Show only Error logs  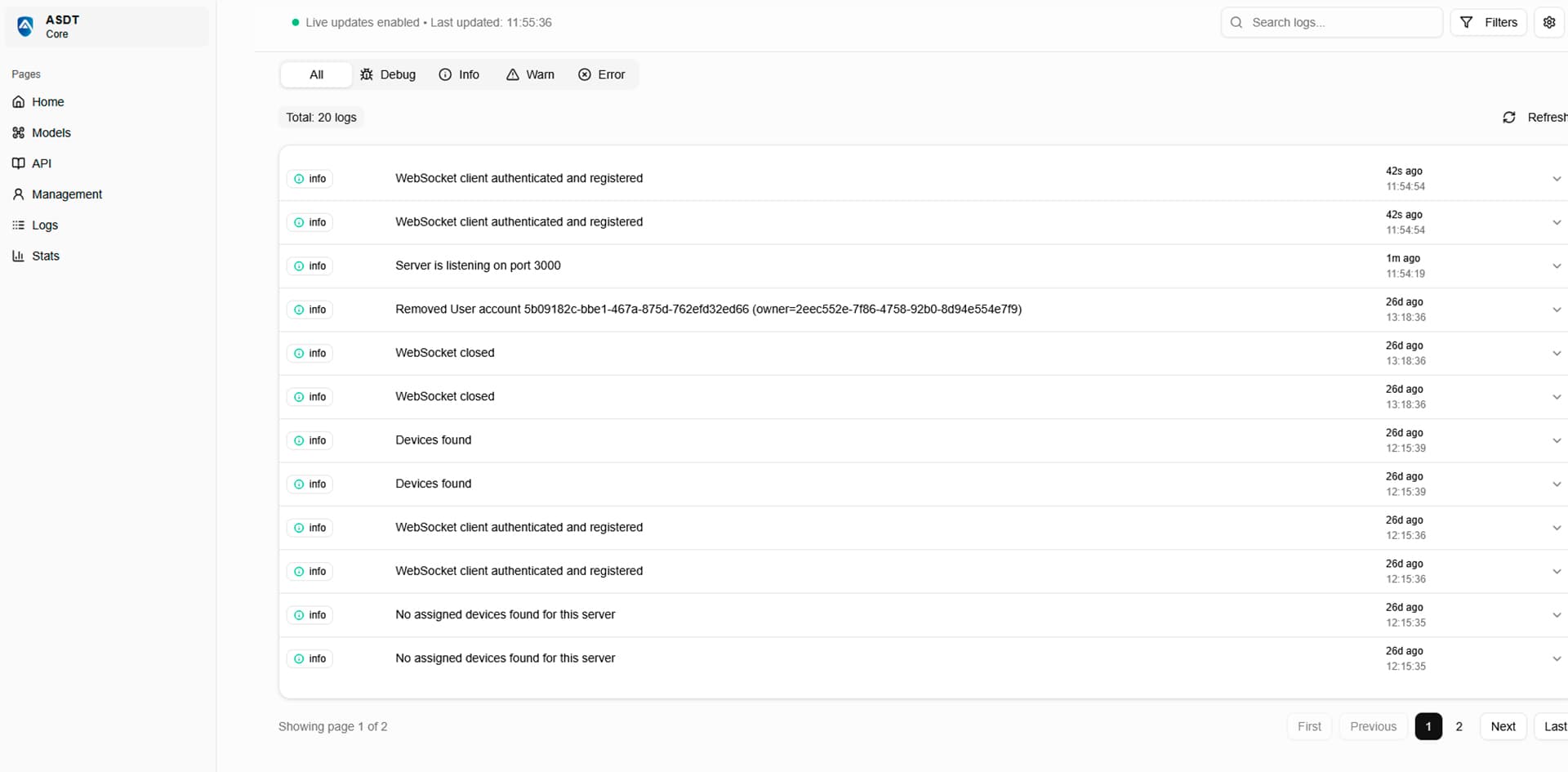(x=602, y=74)
